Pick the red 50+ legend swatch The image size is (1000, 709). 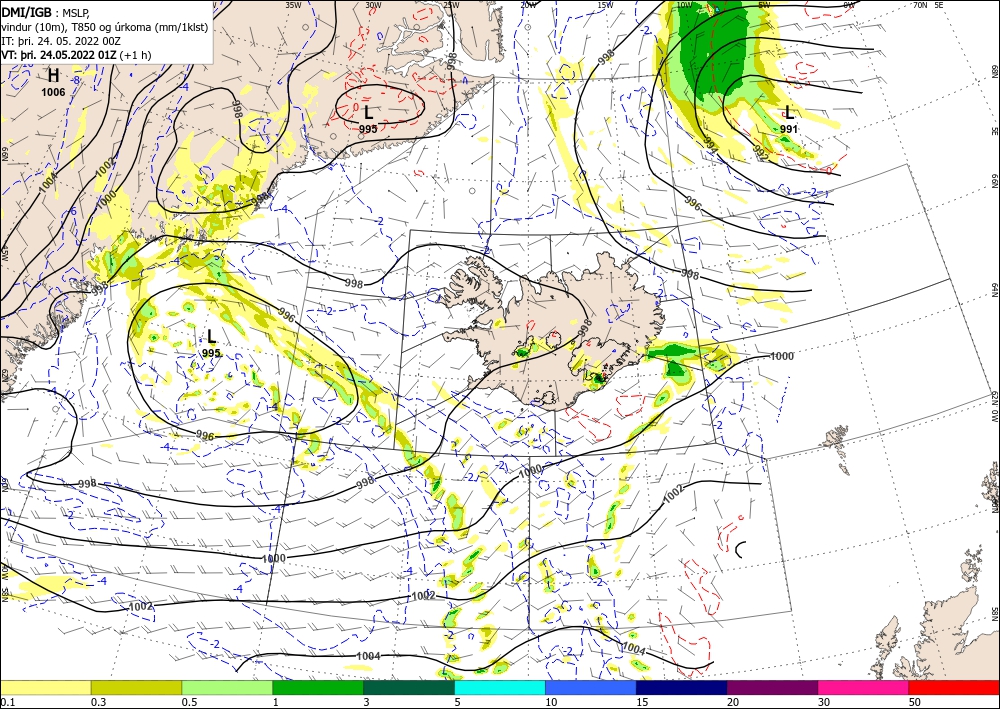pos(954,687)
